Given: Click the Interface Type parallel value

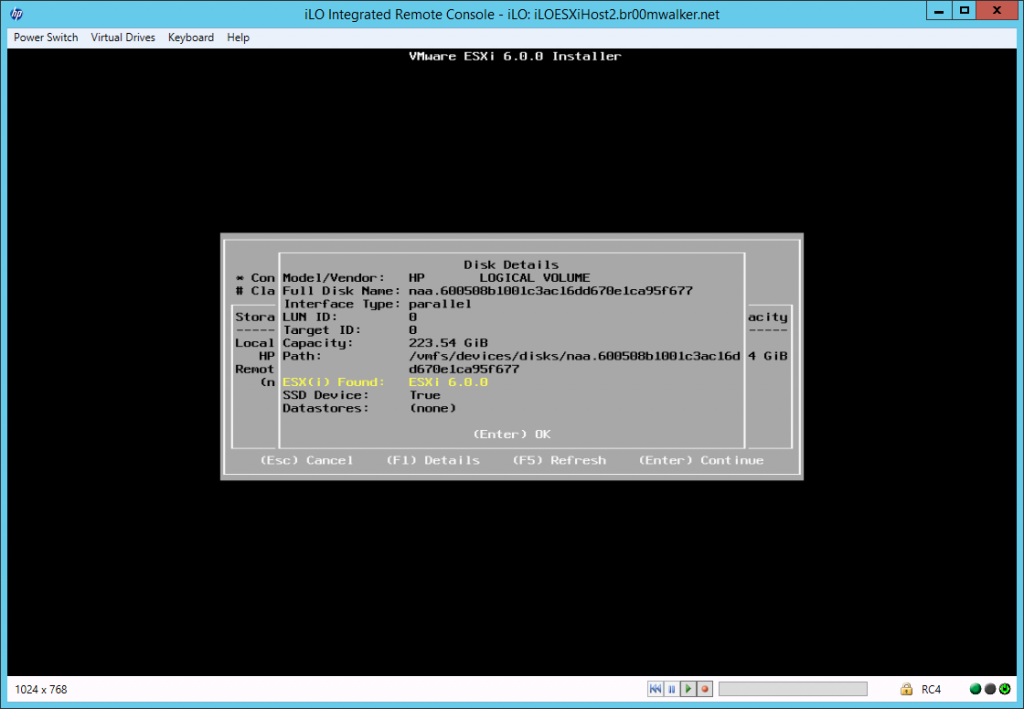Looking at the screenshot, I should [x=440, y=304].
